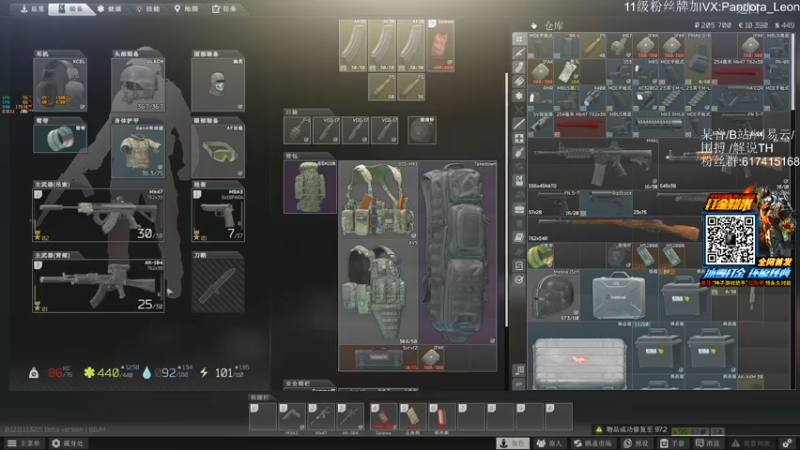The height and width of the screenshot is (450, 800).
Task: Select the Surv12 kit in backpack
Action: (378, 358)
